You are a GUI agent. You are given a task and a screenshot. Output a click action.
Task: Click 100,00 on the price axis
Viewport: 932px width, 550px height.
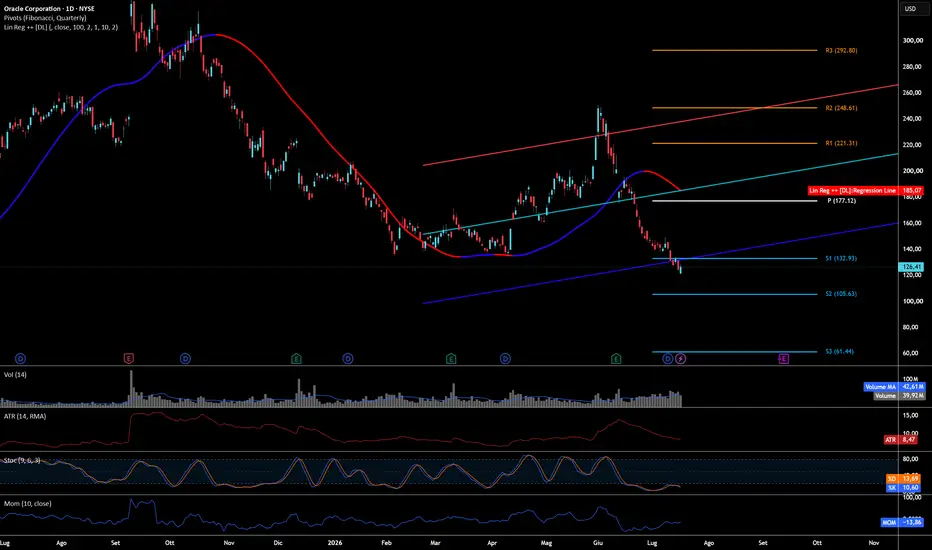click(912, 301)
